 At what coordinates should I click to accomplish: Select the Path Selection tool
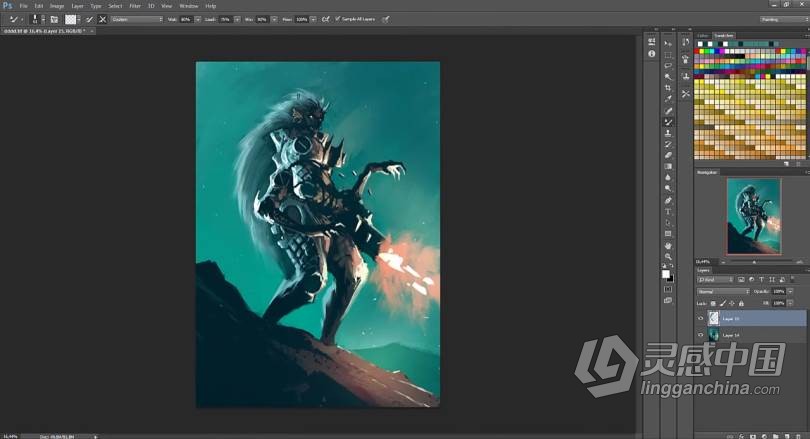[x=668, y=223]
